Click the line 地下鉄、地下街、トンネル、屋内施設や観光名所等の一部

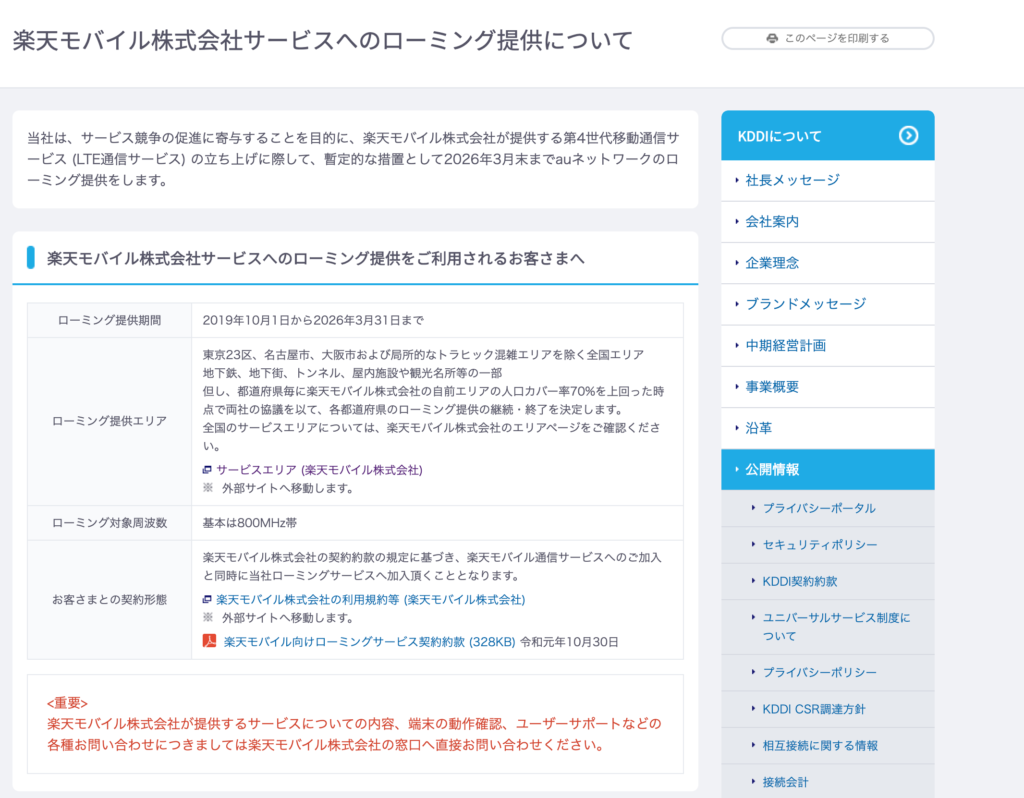point(352,374)
